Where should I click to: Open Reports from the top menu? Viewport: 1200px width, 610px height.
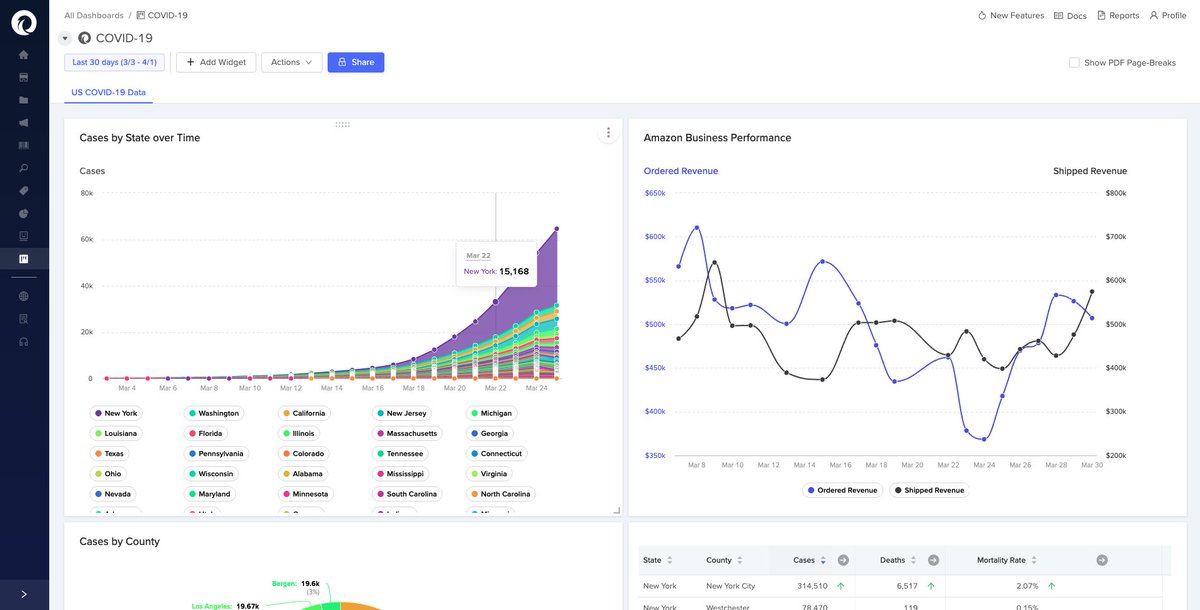(x=1117, y=14)
